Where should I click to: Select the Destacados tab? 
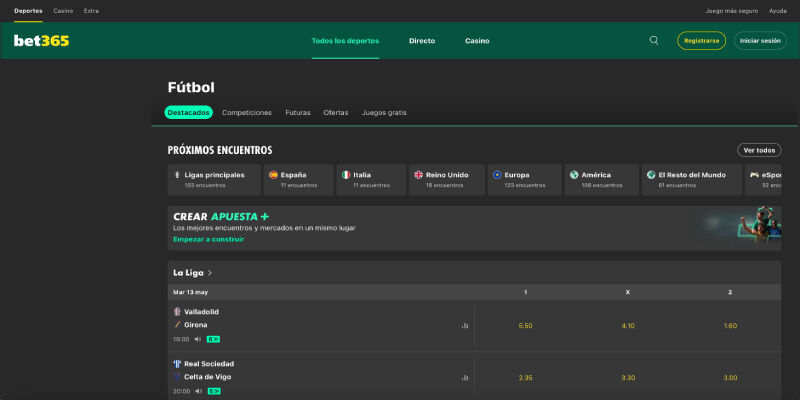pos(188,112)
